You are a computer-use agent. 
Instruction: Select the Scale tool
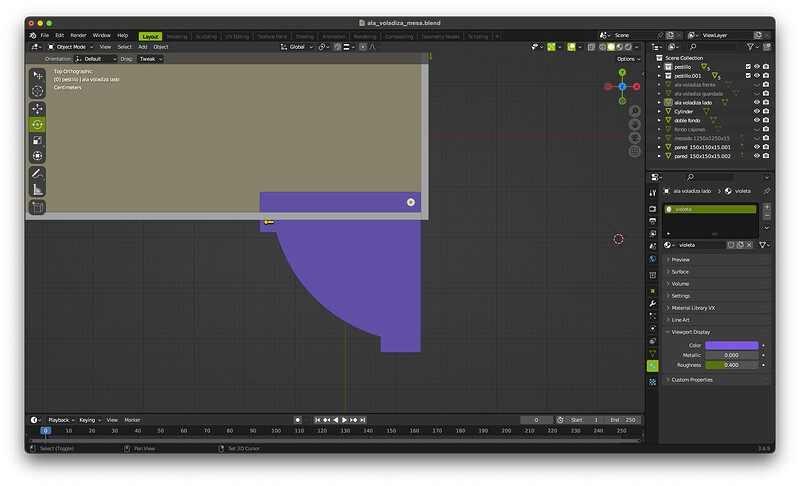pos(37,140)
